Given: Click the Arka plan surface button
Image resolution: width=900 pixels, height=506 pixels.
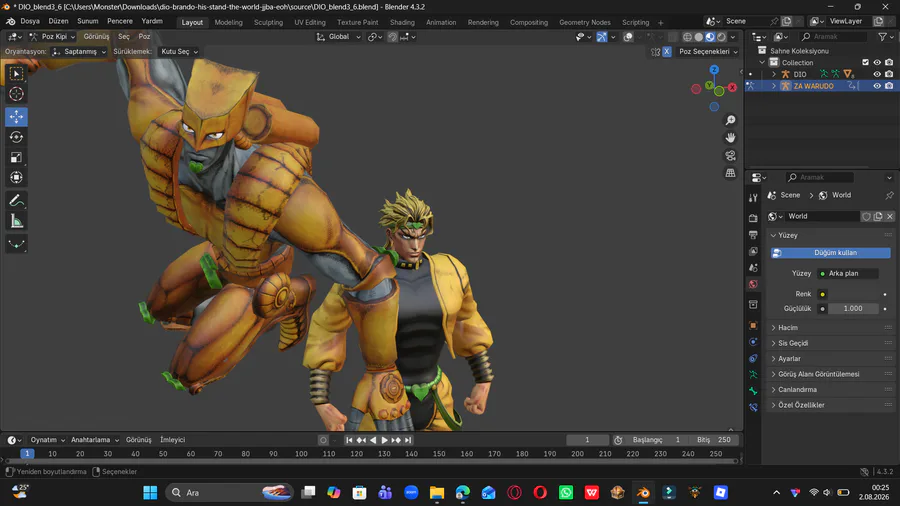Looking at the screenshot, I should pos(848,274).
